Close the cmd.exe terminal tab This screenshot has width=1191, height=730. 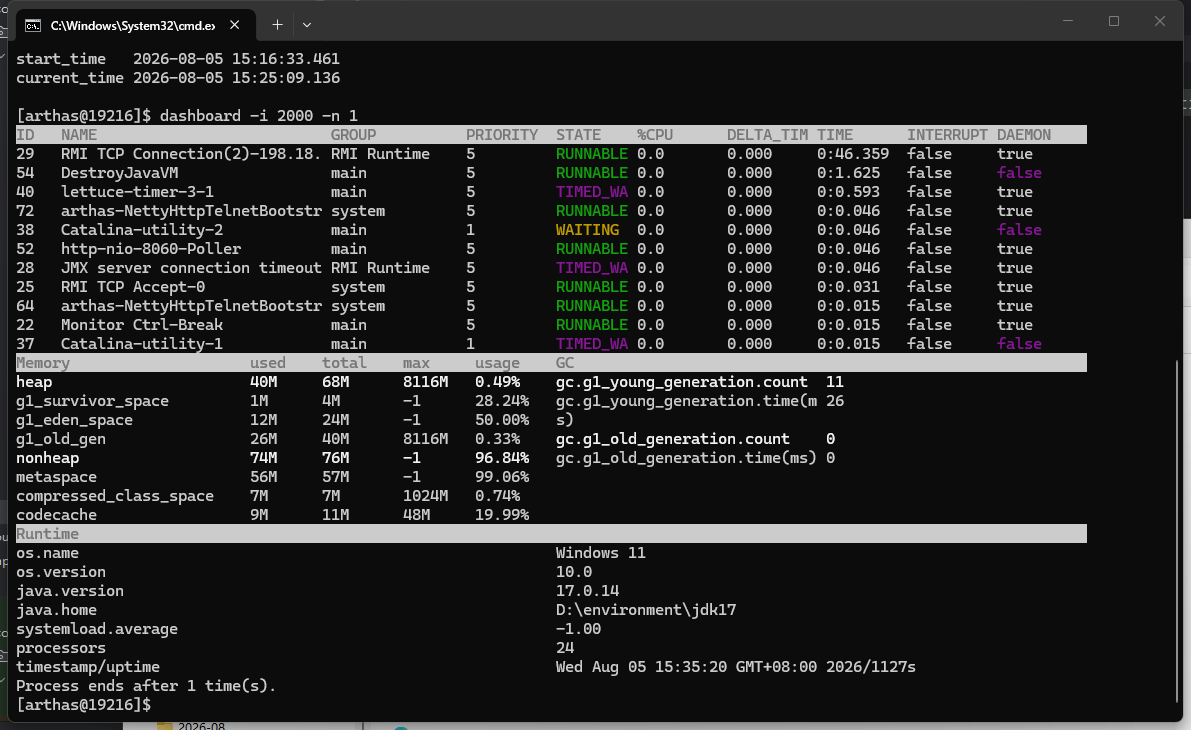pyautogui.click(x=235, y=25)
